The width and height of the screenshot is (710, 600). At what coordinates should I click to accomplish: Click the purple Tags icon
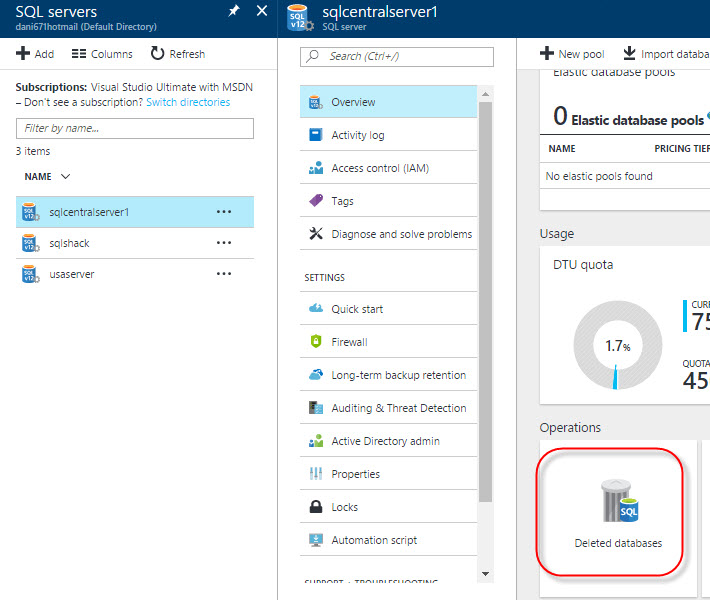316,200
